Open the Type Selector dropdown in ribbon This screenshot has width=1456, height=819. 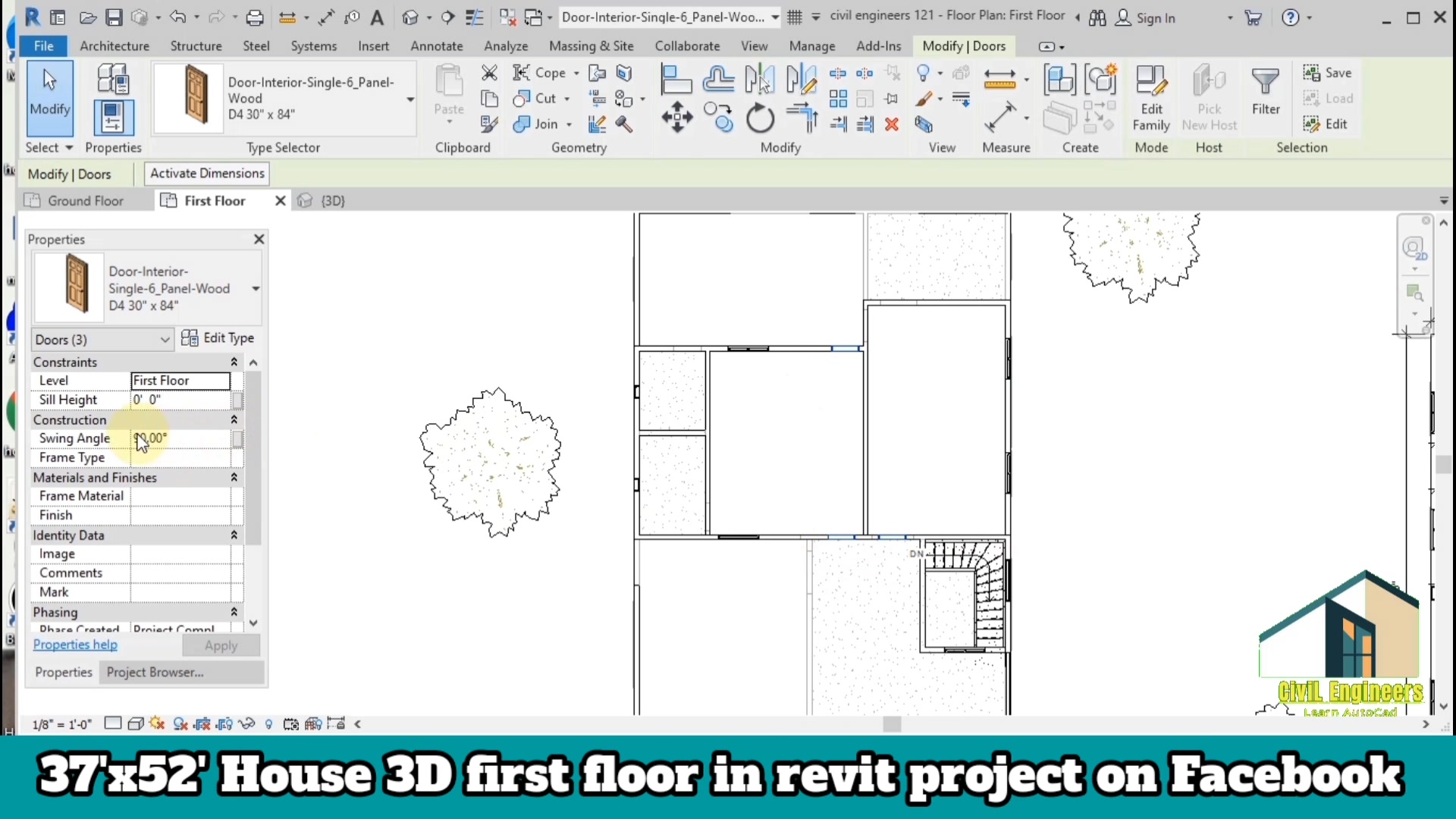410,99
